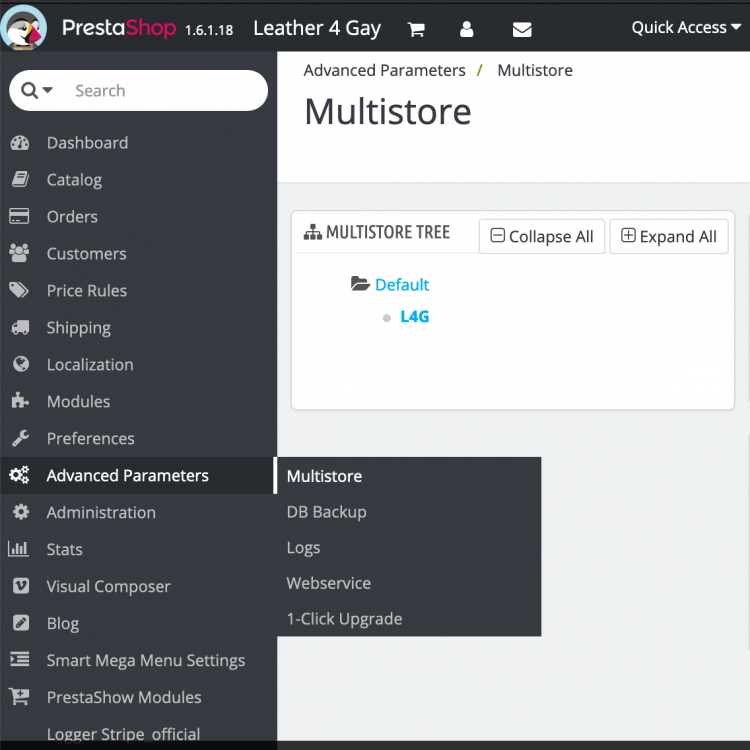Click the Dashboard gauge icon

[x=20, y=143]
